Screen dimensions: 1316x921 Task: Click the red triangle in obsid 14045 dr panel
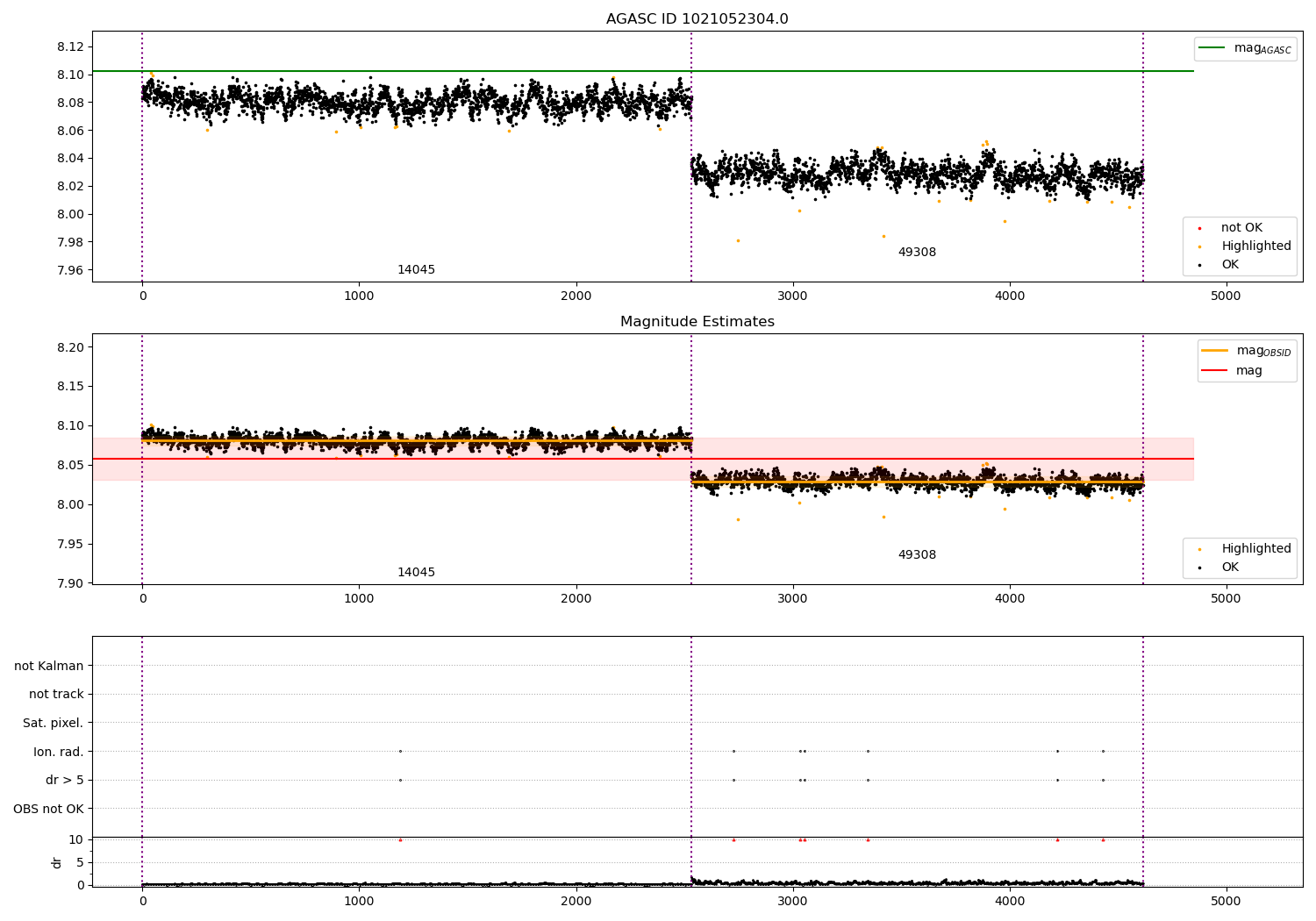(400, 839)
